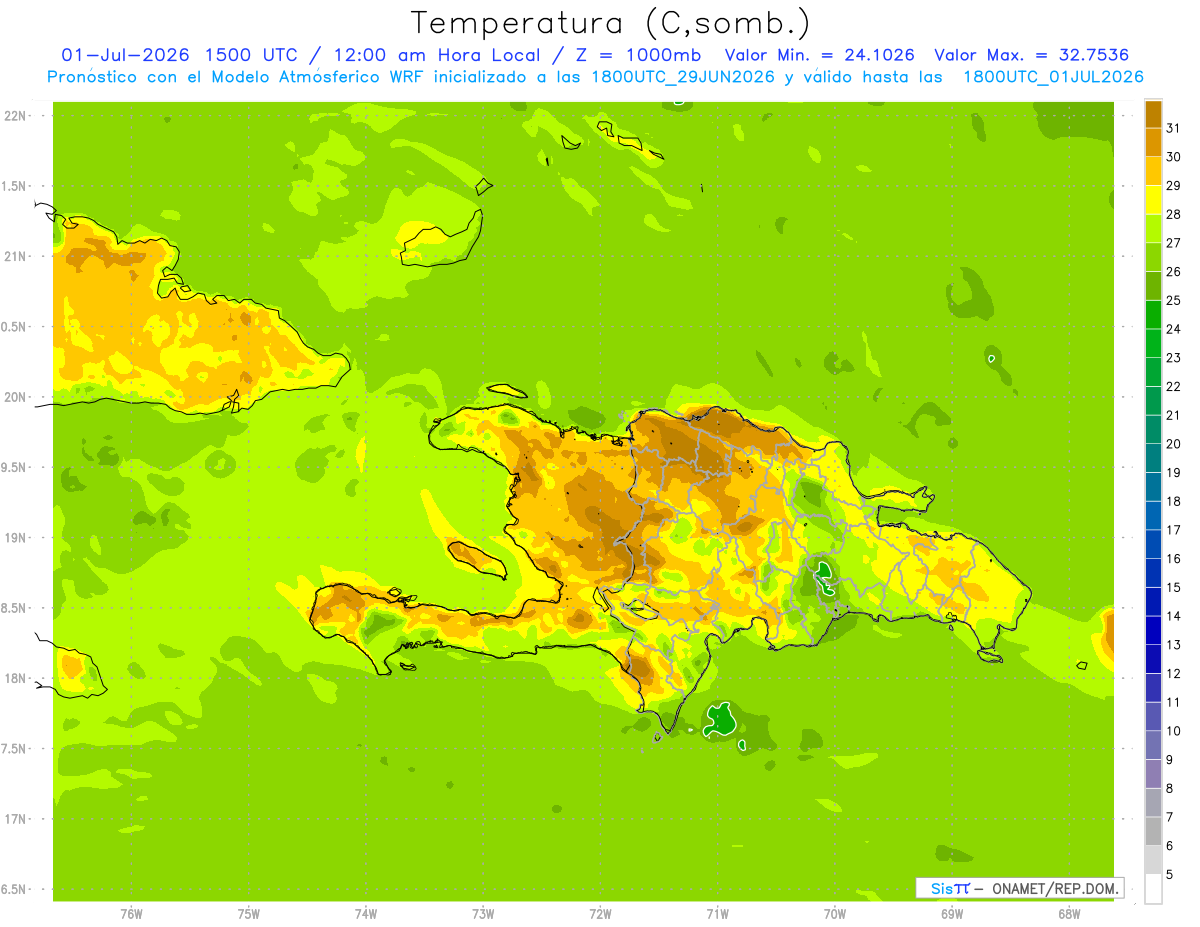Click the "72W" longitude label
This screenshot has height=927, width=1200.
coord(600,914)
